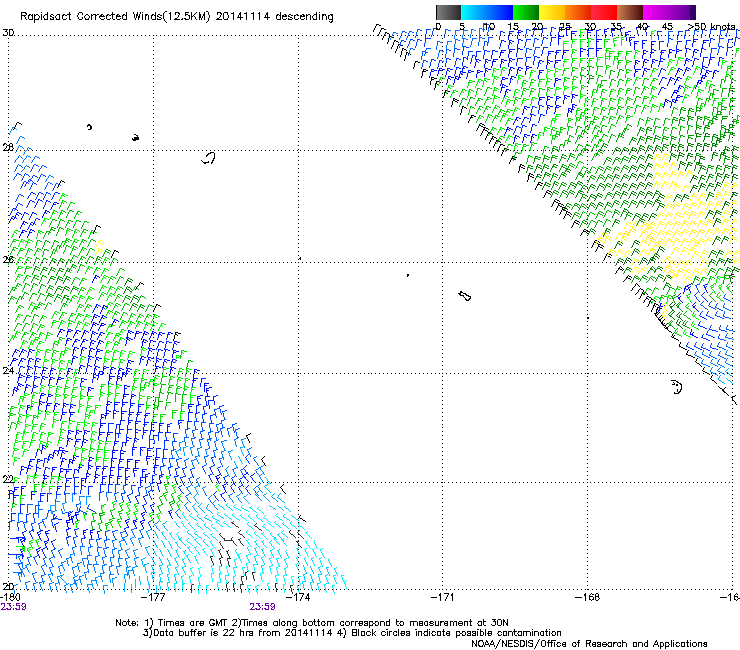
Task: Click the atoll outline near 28N -176
Action: click(x=209, y=158)
